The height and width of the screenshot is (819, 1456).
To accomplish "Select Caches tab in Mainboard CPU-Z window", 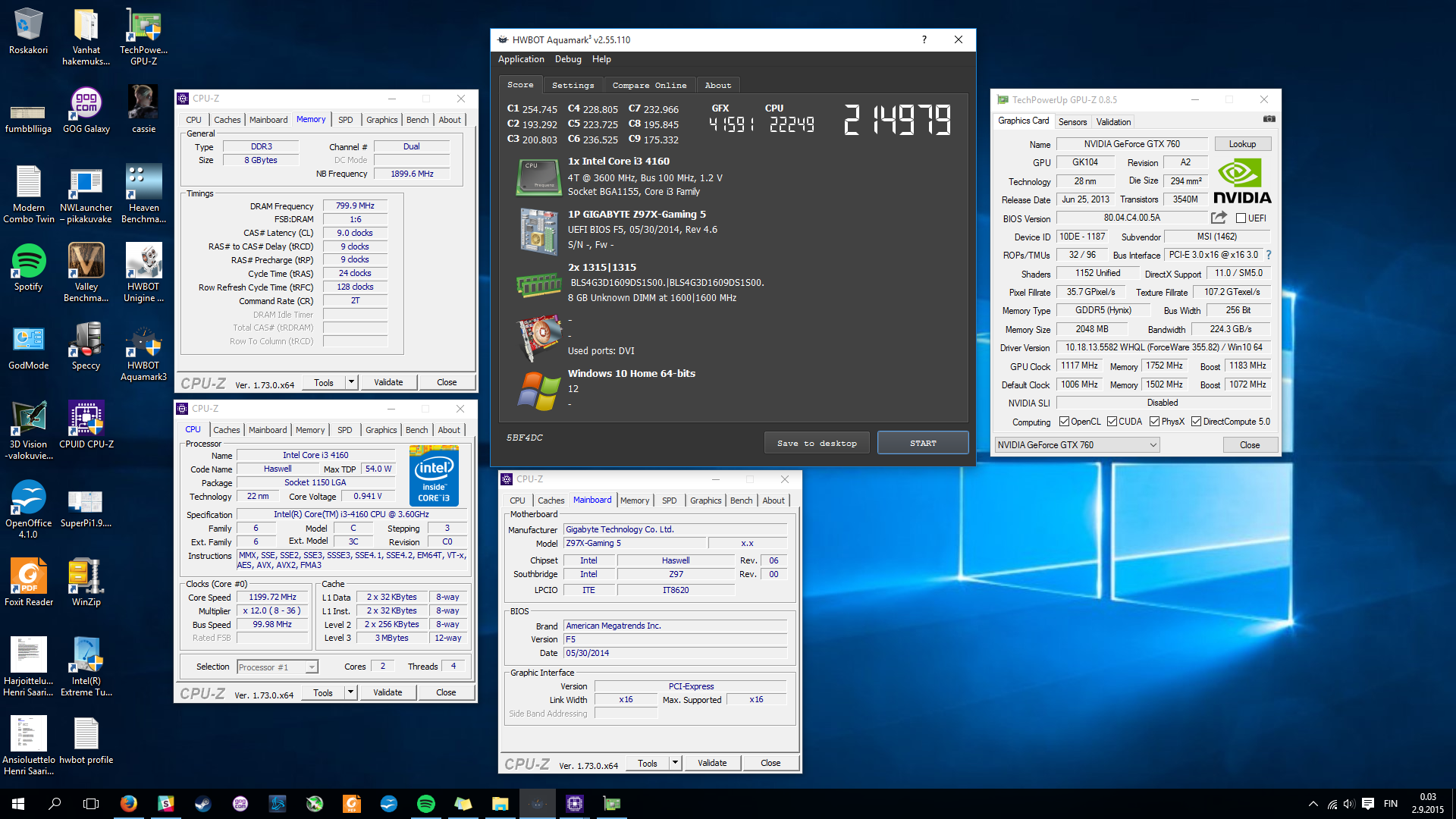I will (551, 500).
